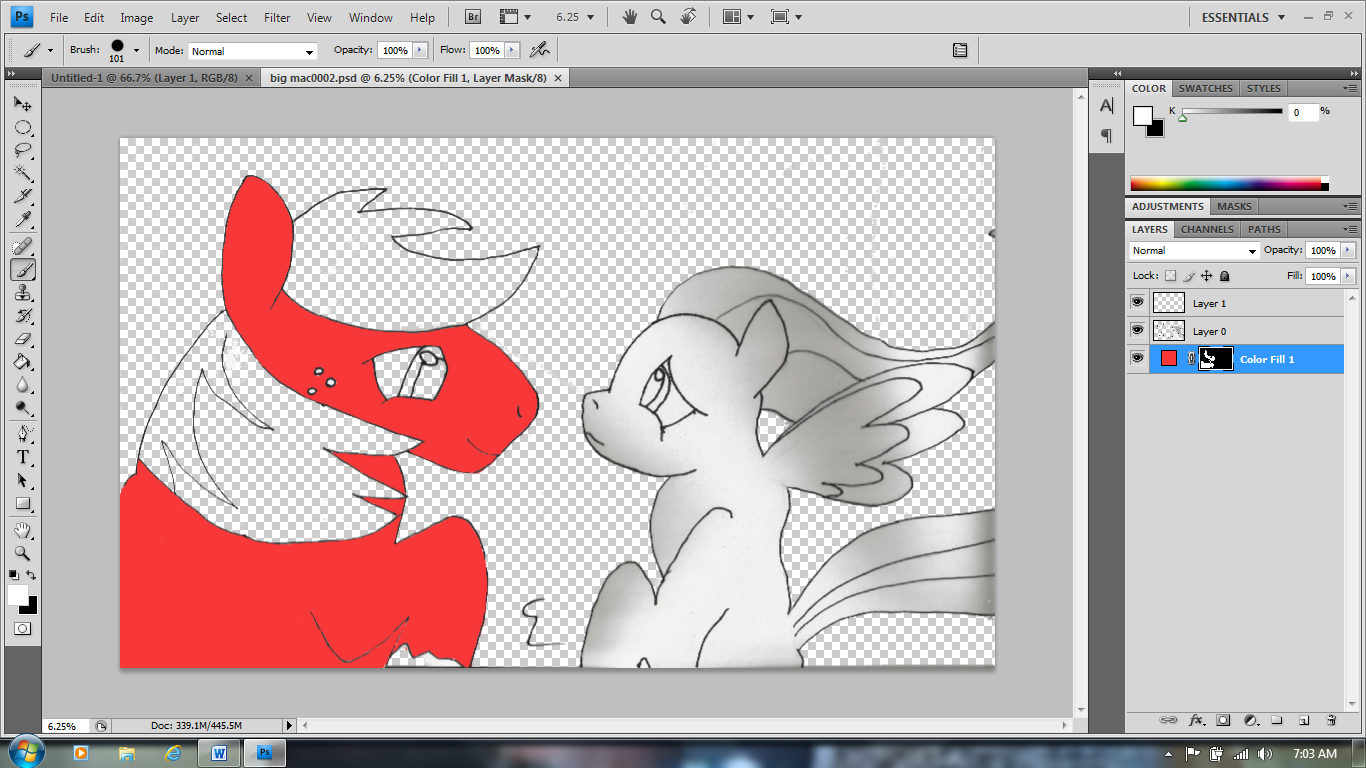Image resolution: width=1366 pixels, height=768 pixels.
Task: Switch to the PATHS tab
Action: pos(1264,229)
